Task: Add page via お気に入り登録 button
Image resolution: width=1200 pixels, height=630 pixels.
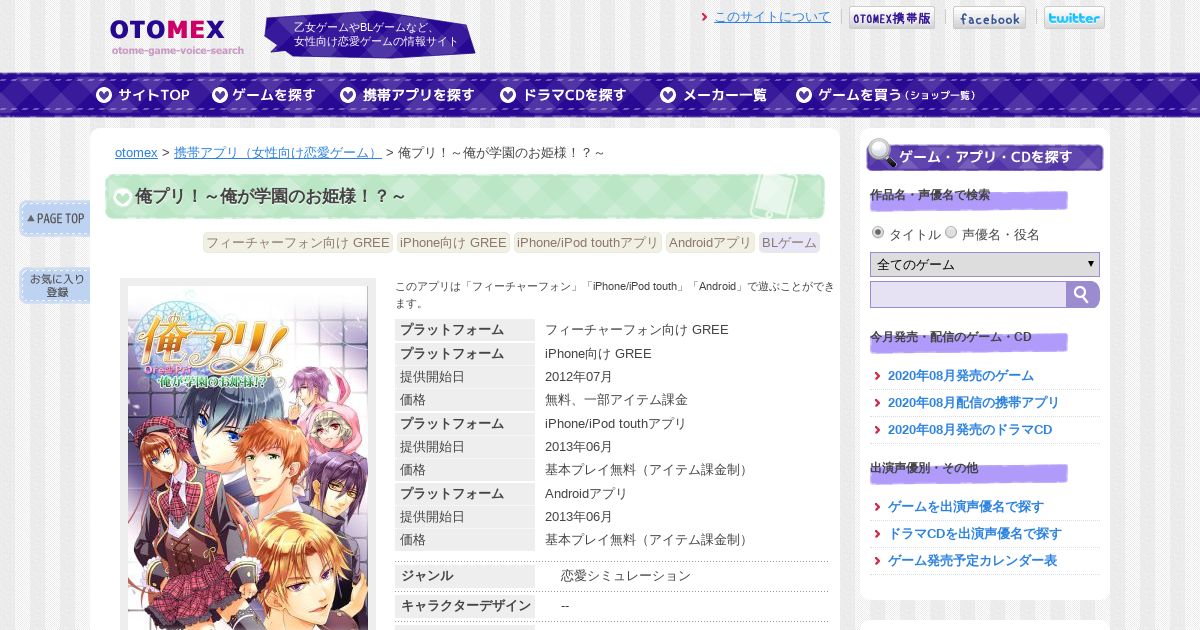Action: pos(55,286)
